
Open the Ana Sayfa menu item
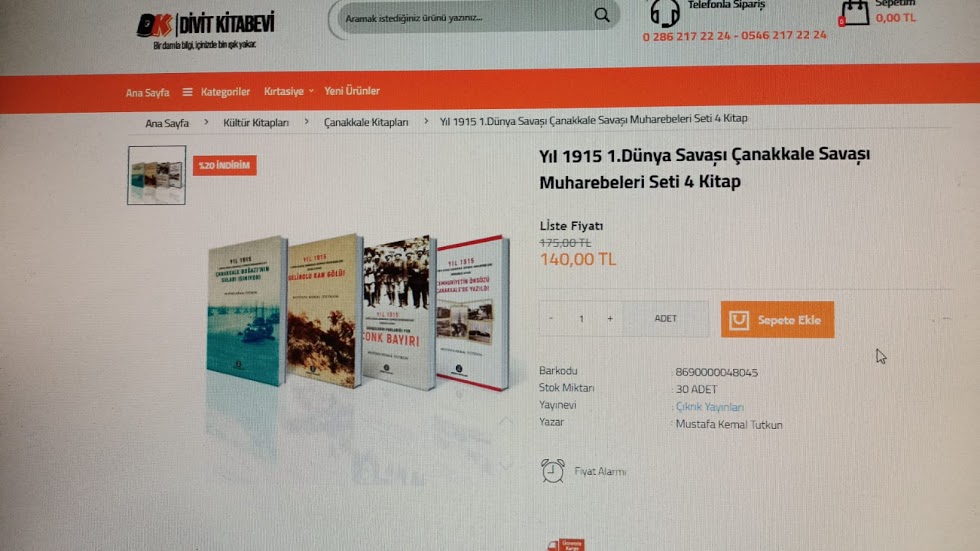coord(148,92)
